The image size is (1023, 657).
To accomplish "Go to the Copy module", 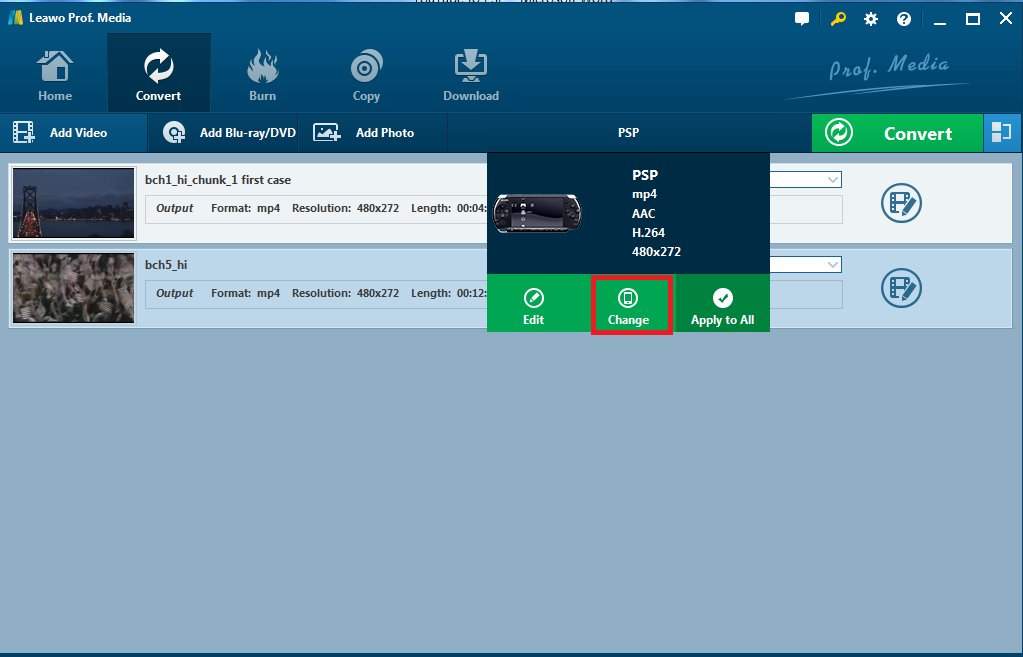I will point(366,76).
